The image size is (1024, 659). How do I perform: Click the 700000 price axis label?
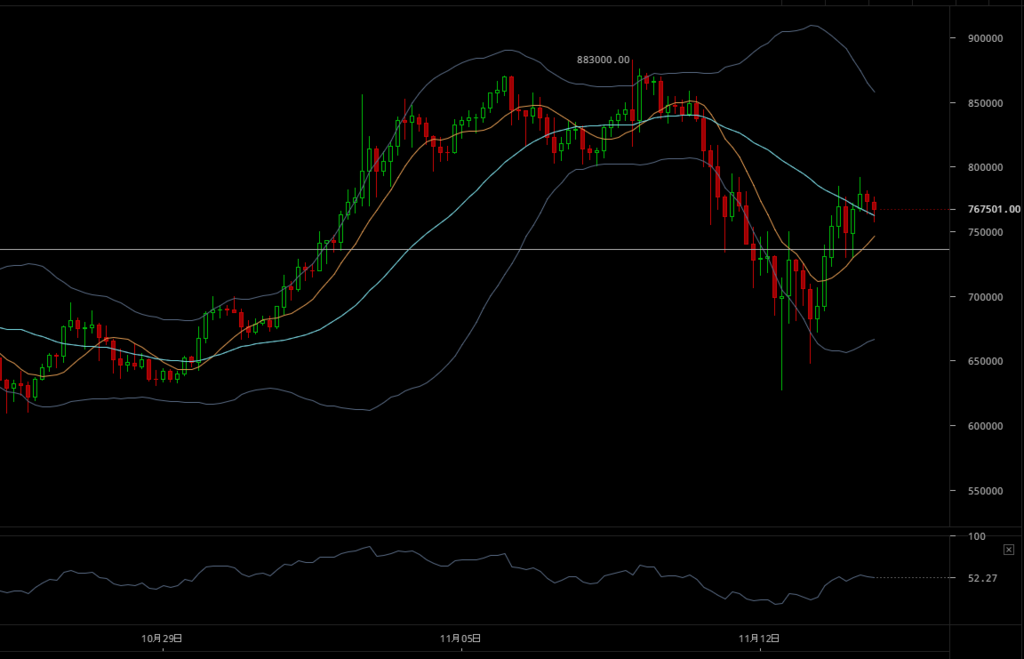click(985, 297)
